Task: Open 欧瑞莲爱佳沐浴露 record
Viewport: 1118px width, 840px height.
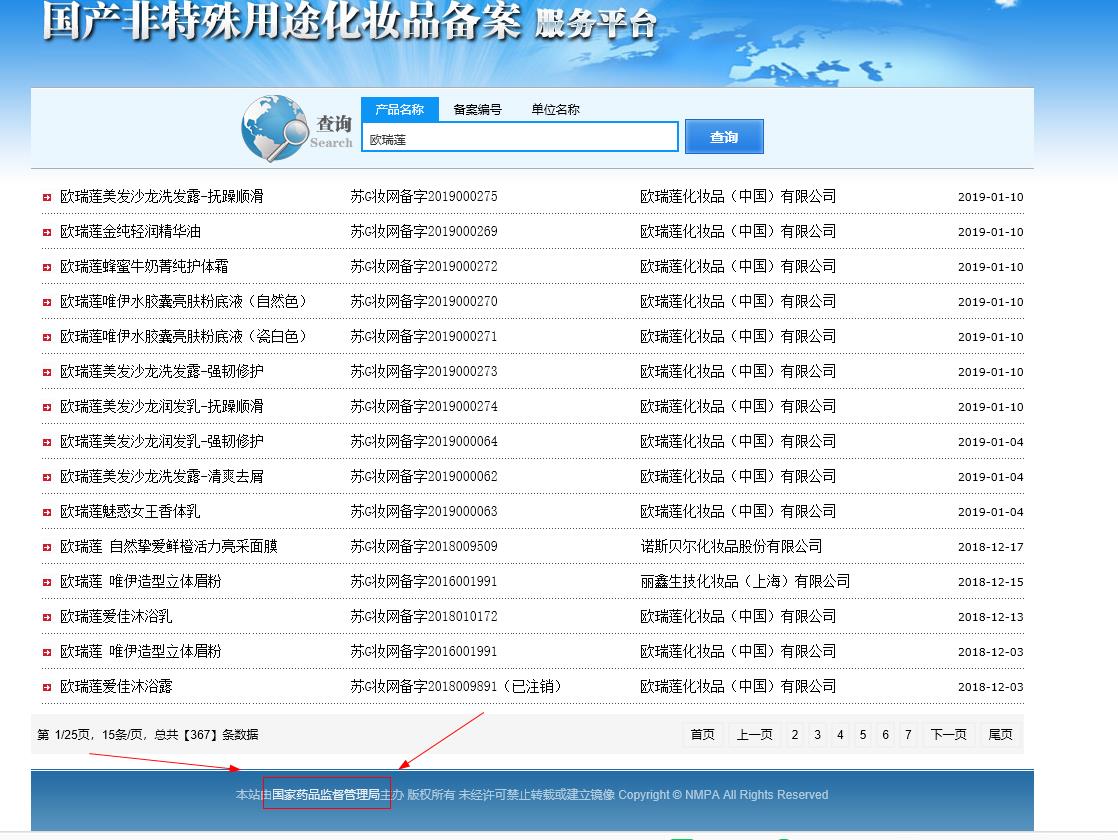Action: pyautogui.click(x=116, y=686)
